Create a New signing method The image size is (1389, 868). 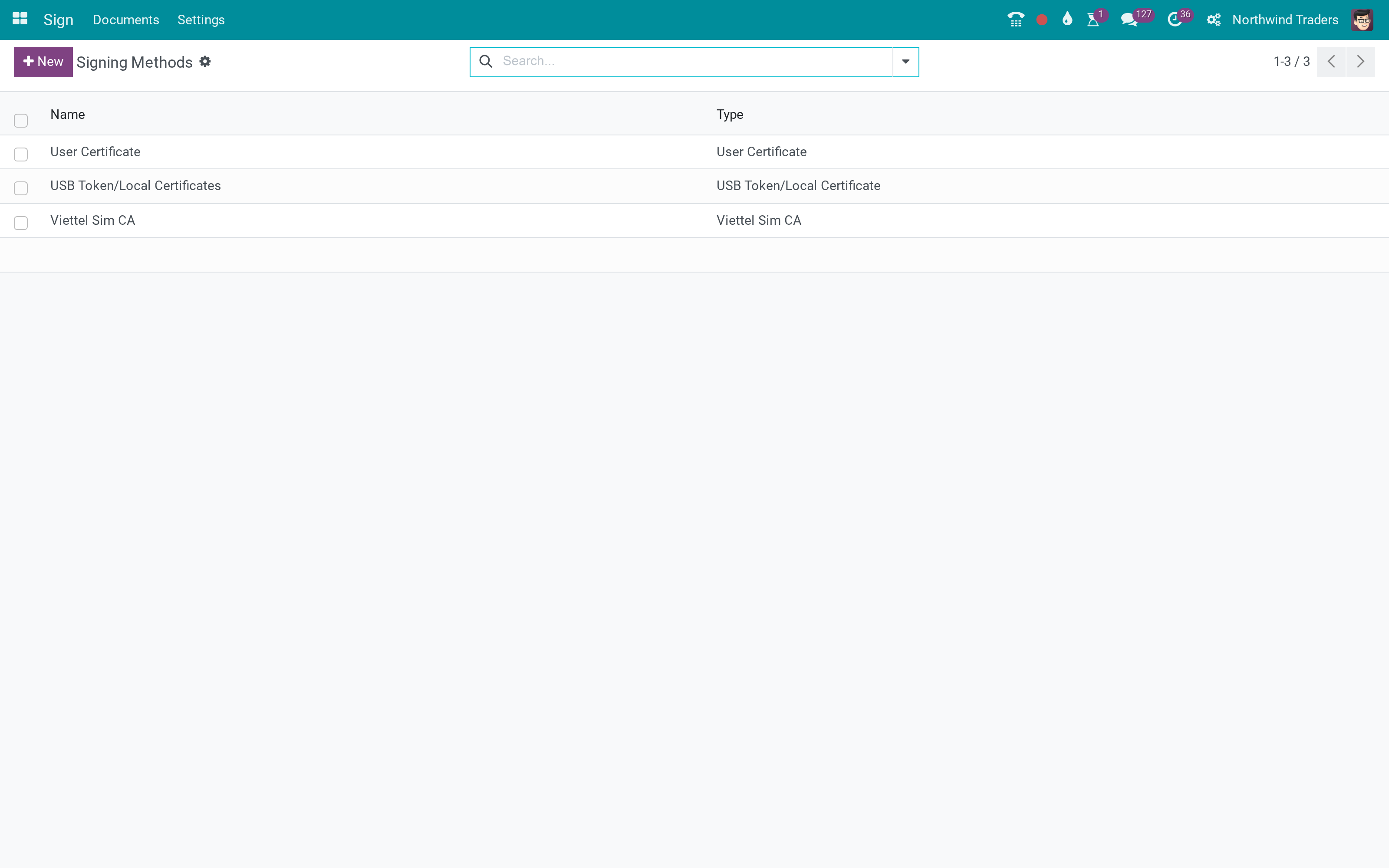[43, 62]
